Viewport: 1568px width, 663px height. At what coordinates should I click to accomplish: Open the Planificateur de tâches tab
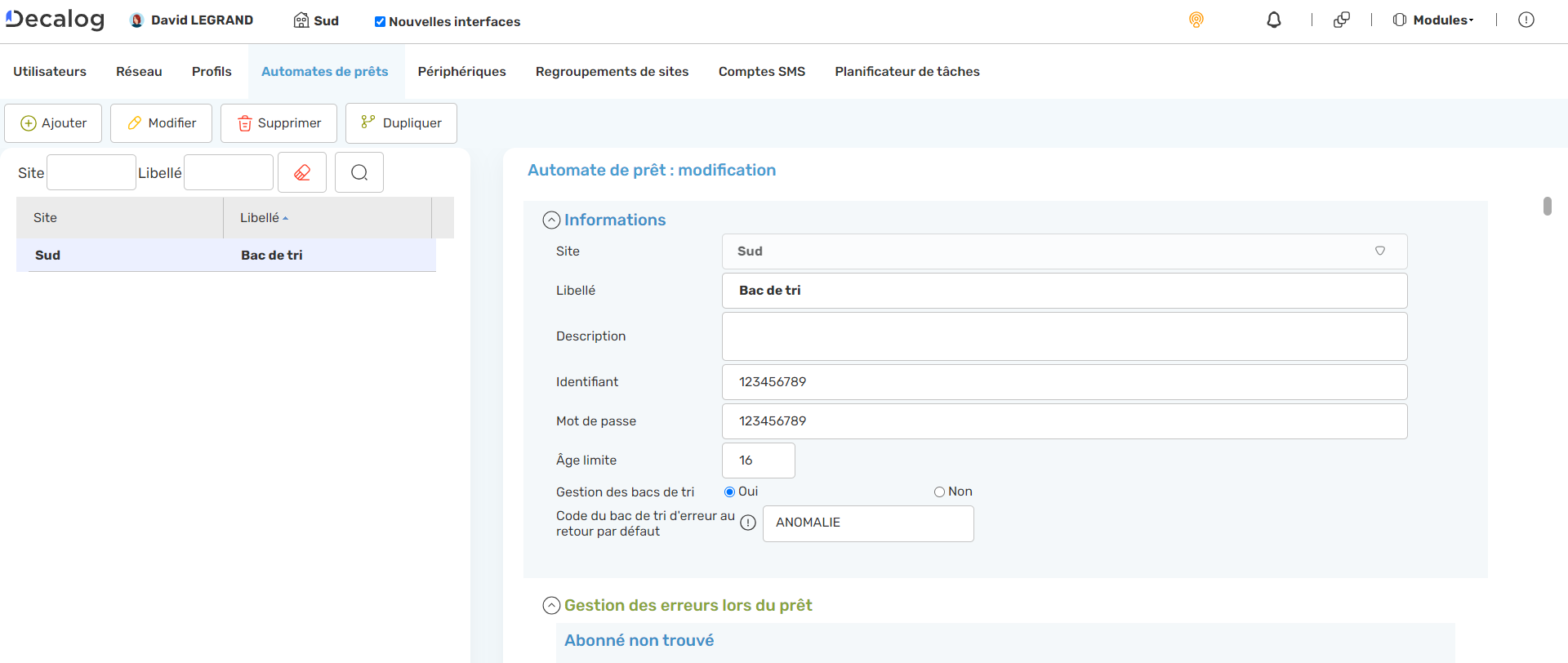point(906,72)
